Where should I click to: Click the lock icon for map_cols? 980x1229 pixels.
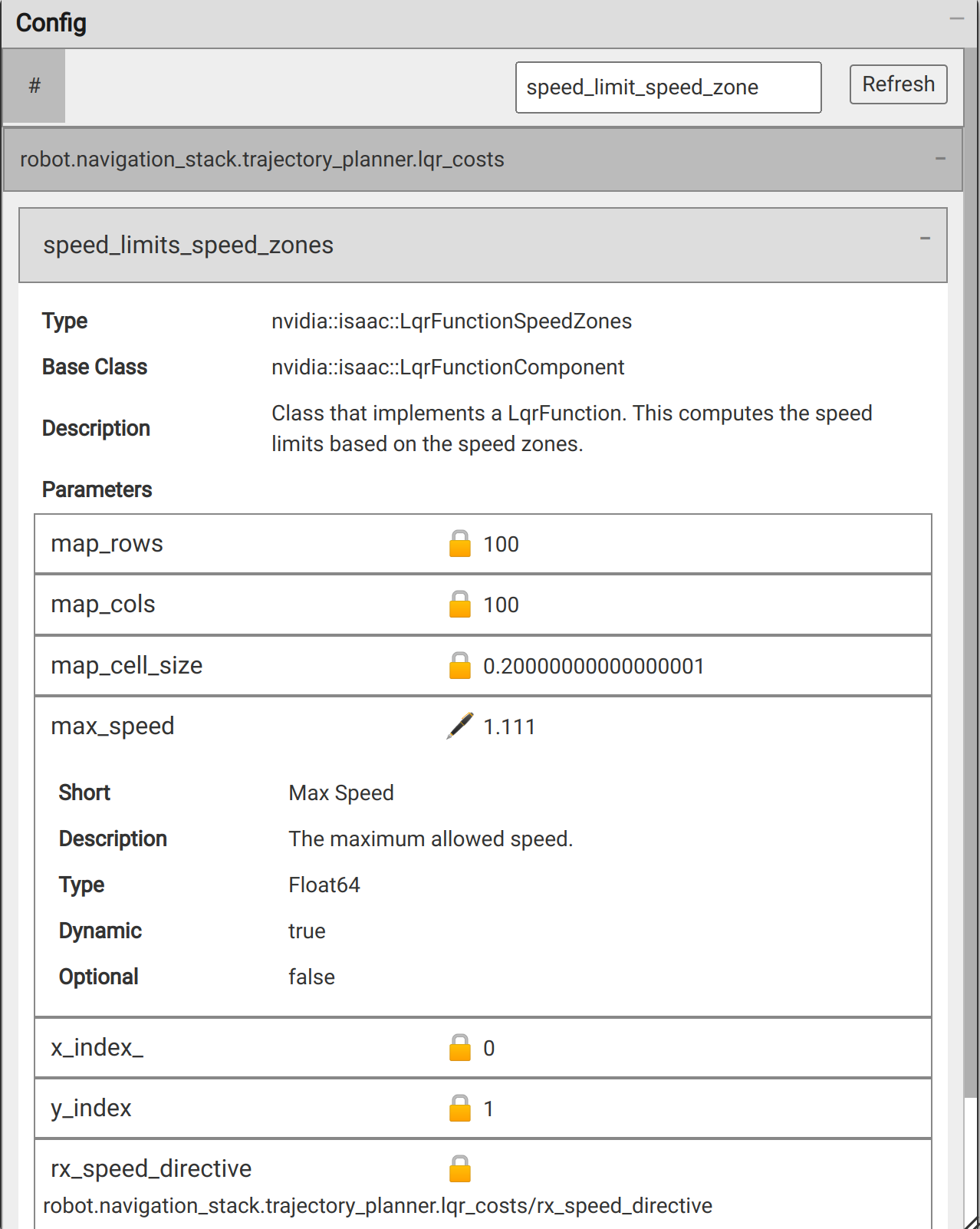(459, 605)
